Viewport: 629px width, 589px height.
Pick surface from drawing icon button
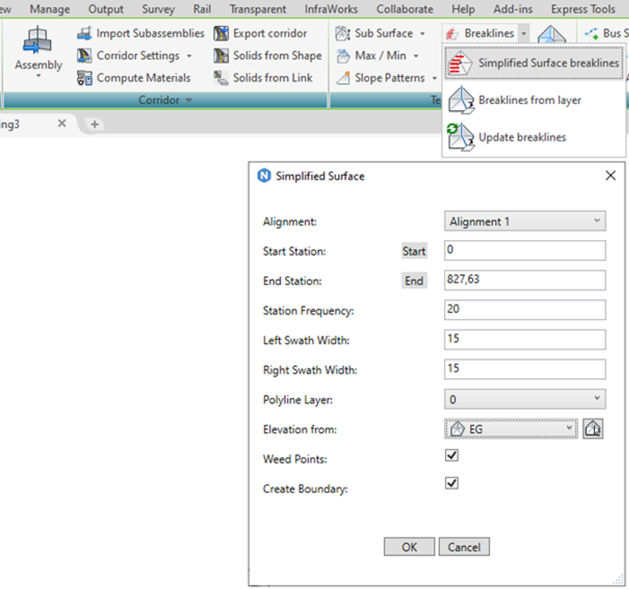(592, 429)
